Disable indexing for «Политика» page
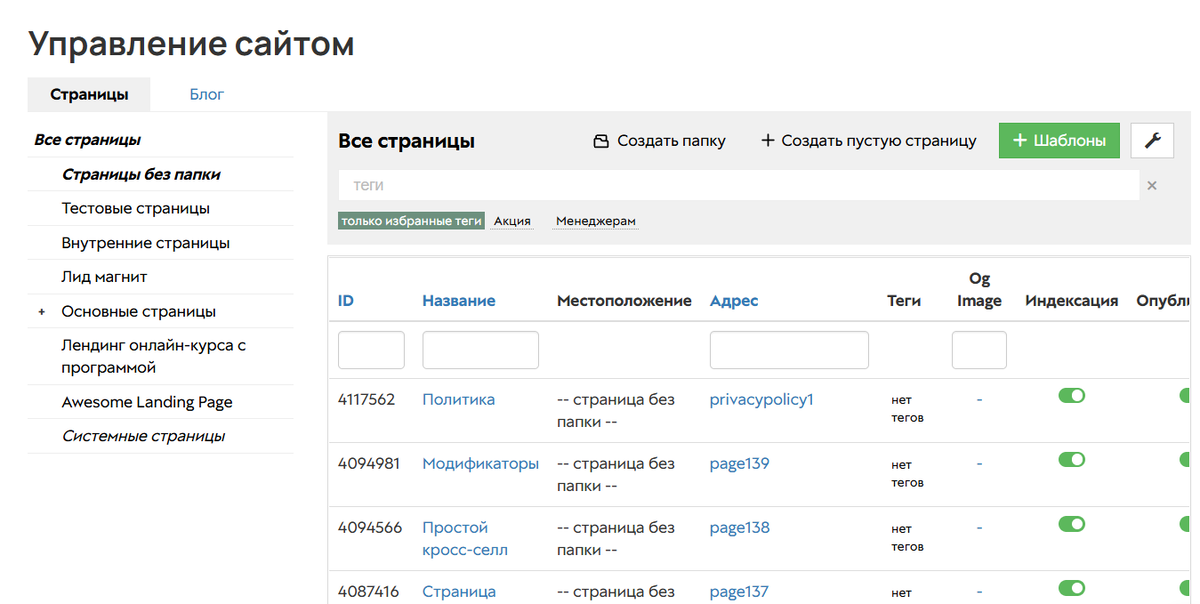The image size is (1200, 604). (1071, 395)
